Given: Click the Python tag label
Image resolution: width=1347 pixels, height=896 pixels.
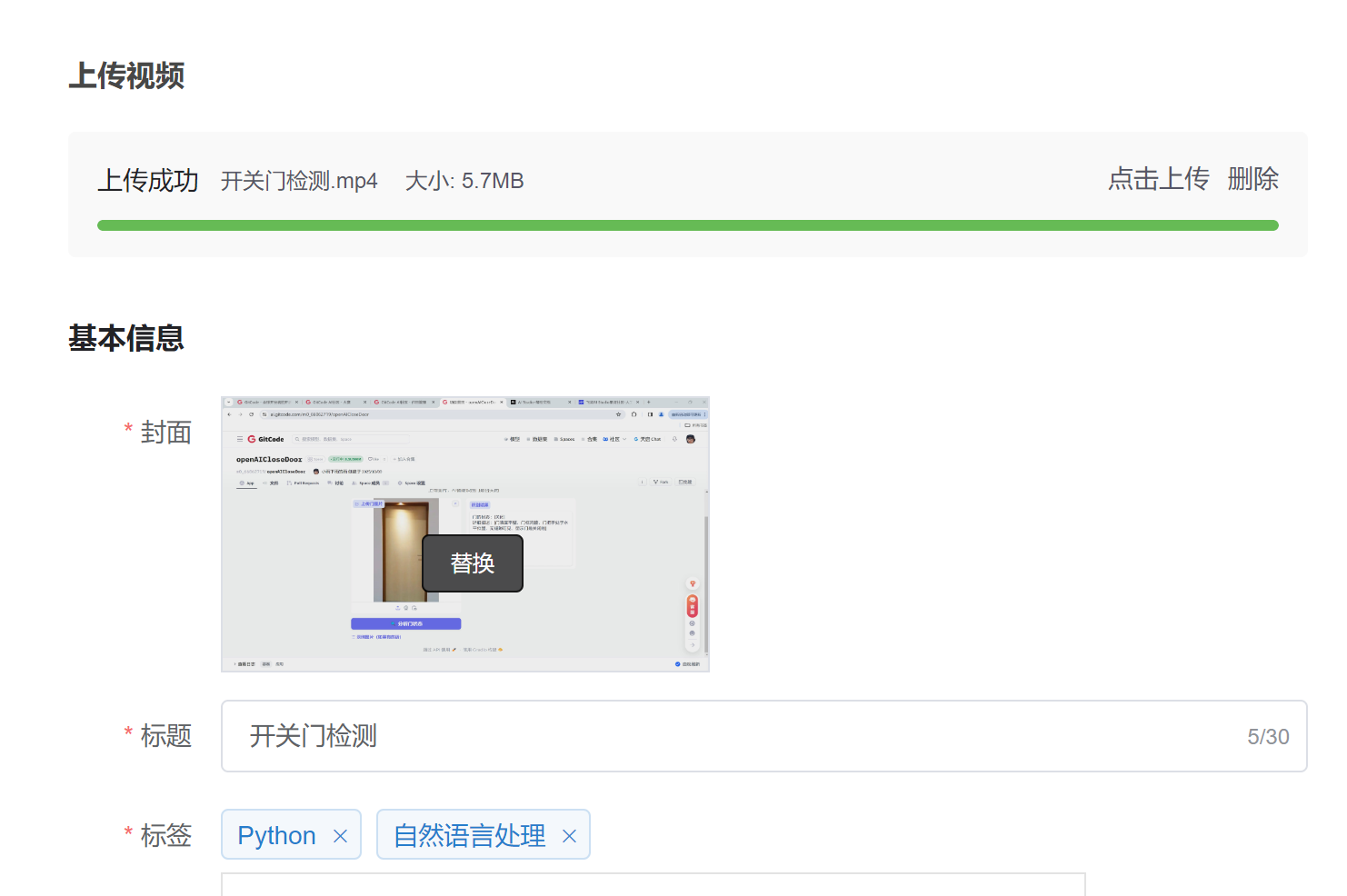Looking at the screenshot, I should 276,835.
